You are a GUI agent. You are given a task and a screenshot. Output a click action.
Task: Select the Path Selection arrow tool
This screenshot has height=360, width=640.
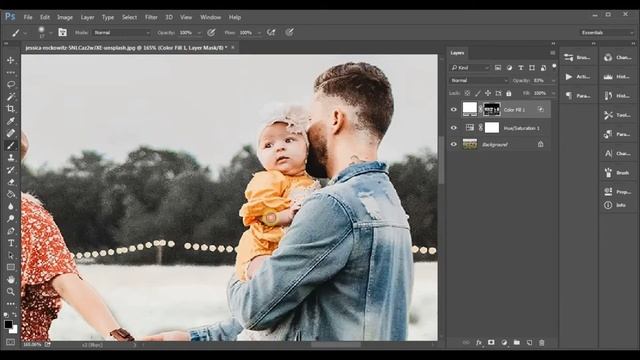click(11, 256)
